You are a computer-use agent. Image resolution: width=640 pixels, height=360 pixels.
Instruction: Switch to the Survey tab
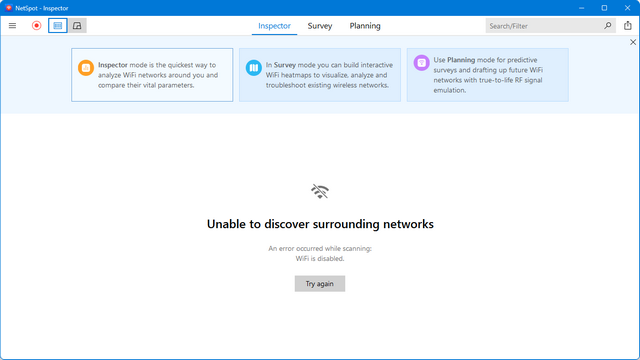pos(320,26)
